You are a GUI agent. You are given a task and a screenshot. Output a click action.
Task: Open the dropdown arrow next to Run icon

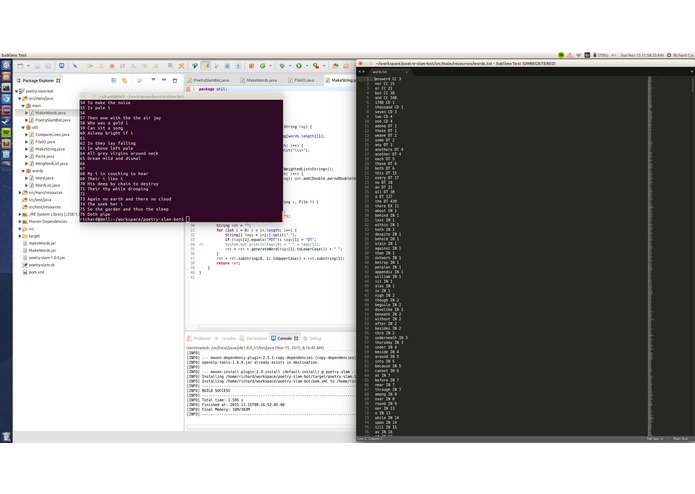pos(307,66)
